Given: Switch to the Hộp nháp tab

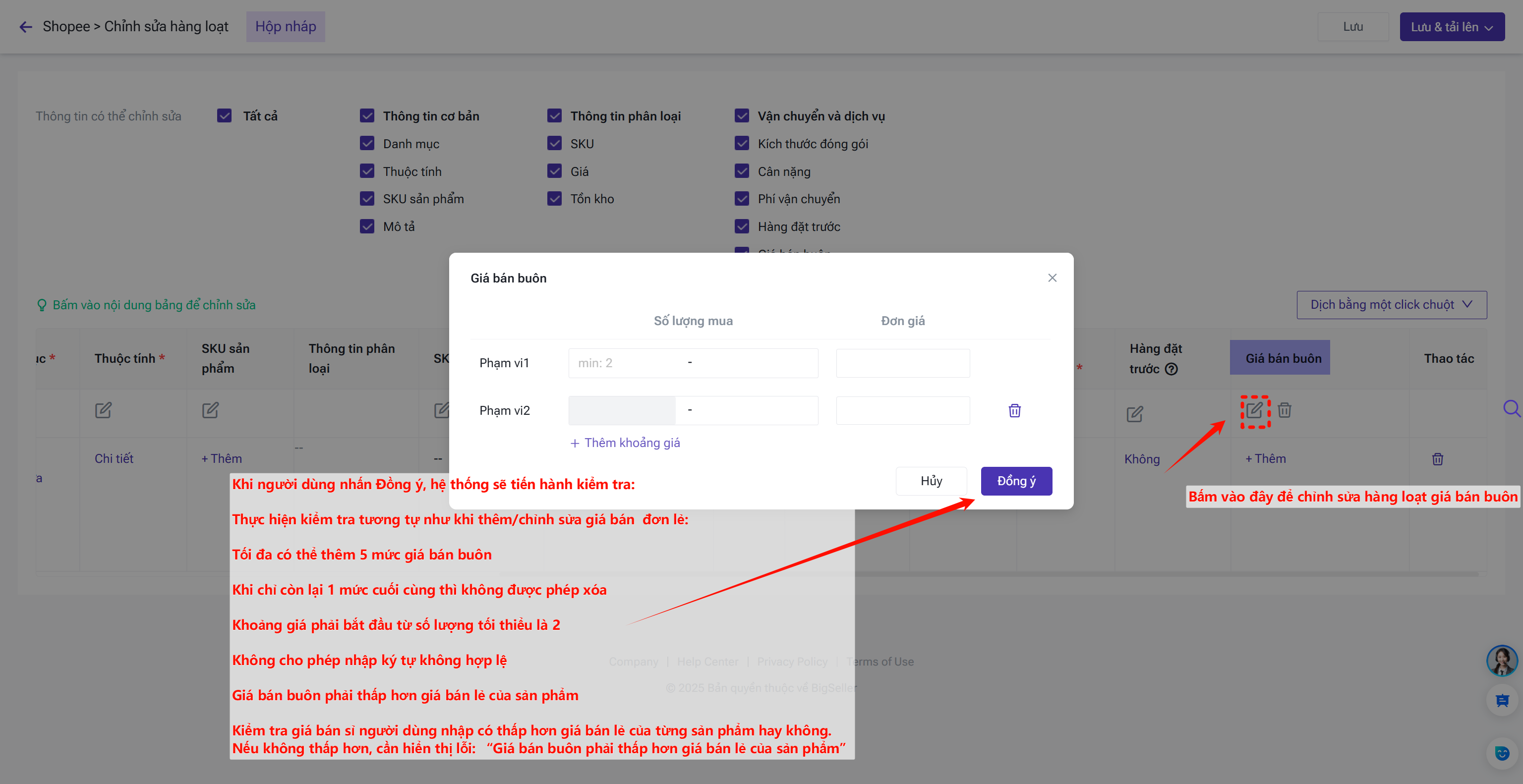Looking at the screenshot, I should click(286, 27).
